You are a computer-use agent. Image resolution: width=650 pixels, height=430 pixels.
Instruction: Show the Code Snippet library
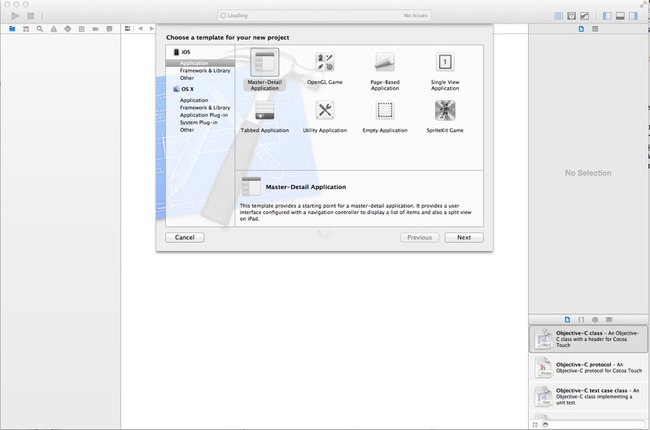pyautogui.click(x=581, y=320)
